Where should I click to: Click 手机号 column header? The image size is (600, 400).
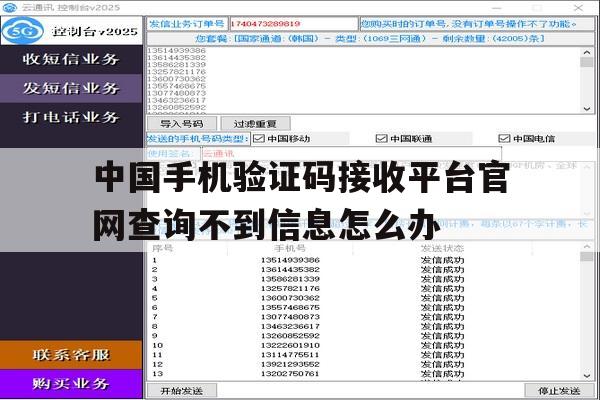point(290,248)
